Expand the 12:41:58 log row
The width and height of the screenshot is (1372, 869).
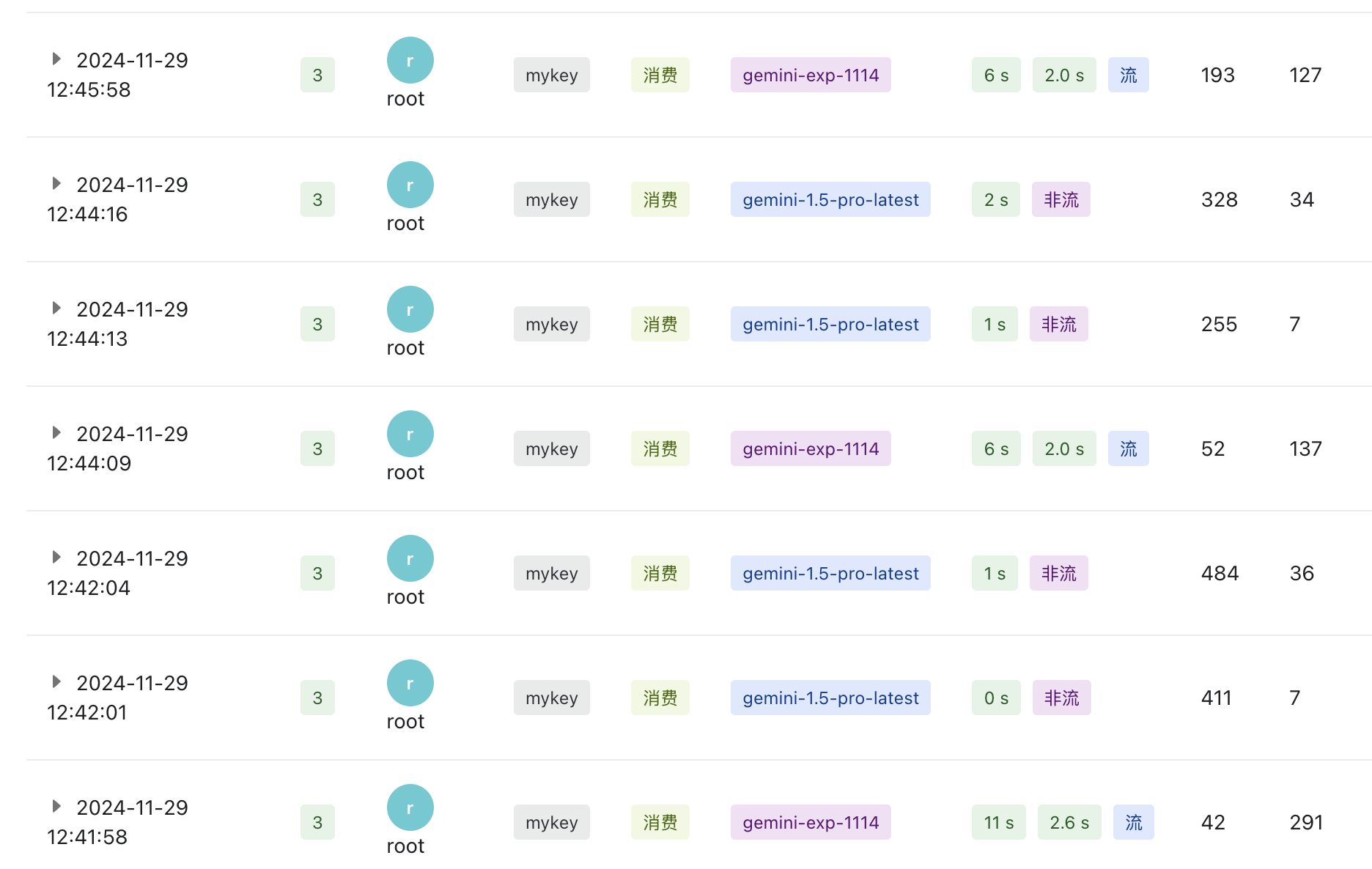(56, 806)
